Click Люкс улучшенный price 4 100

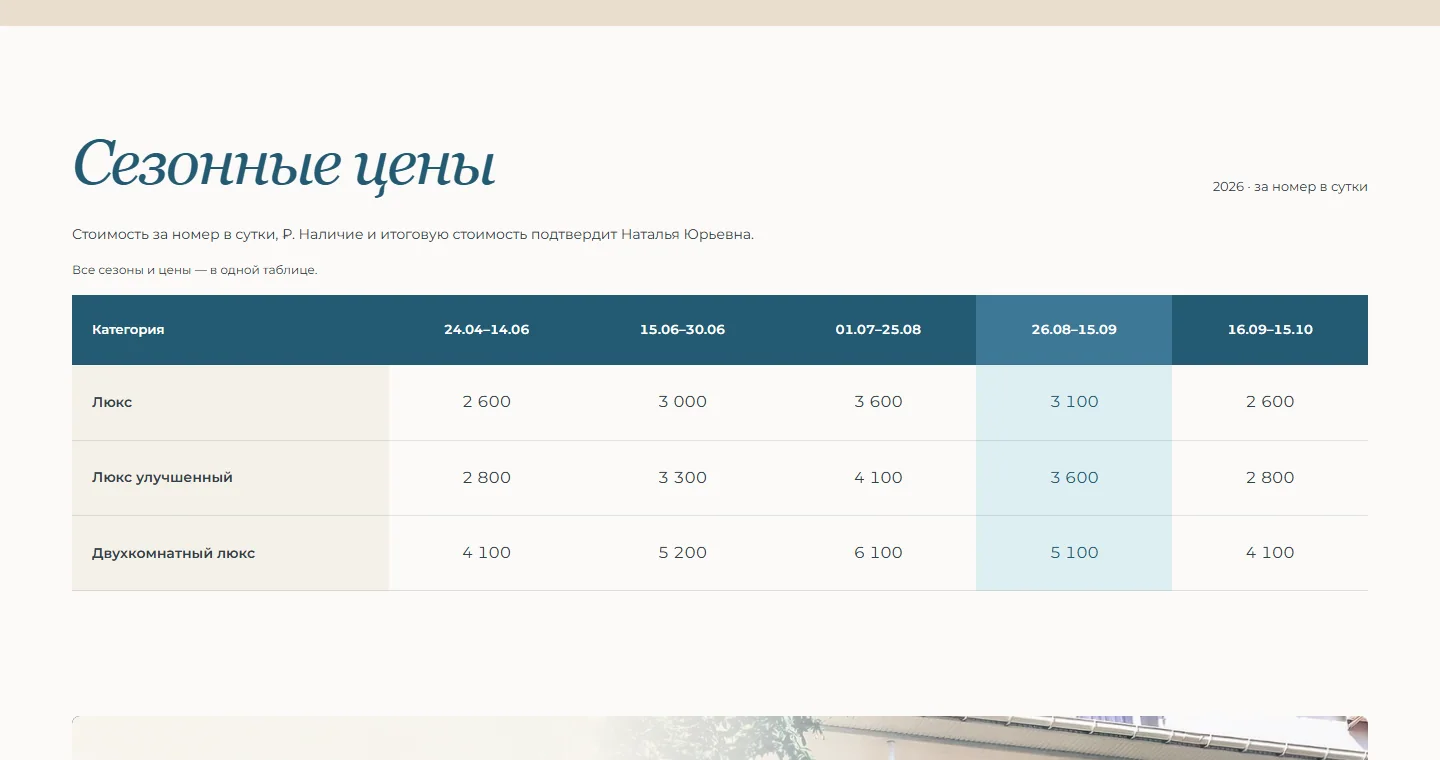[878, 478]
